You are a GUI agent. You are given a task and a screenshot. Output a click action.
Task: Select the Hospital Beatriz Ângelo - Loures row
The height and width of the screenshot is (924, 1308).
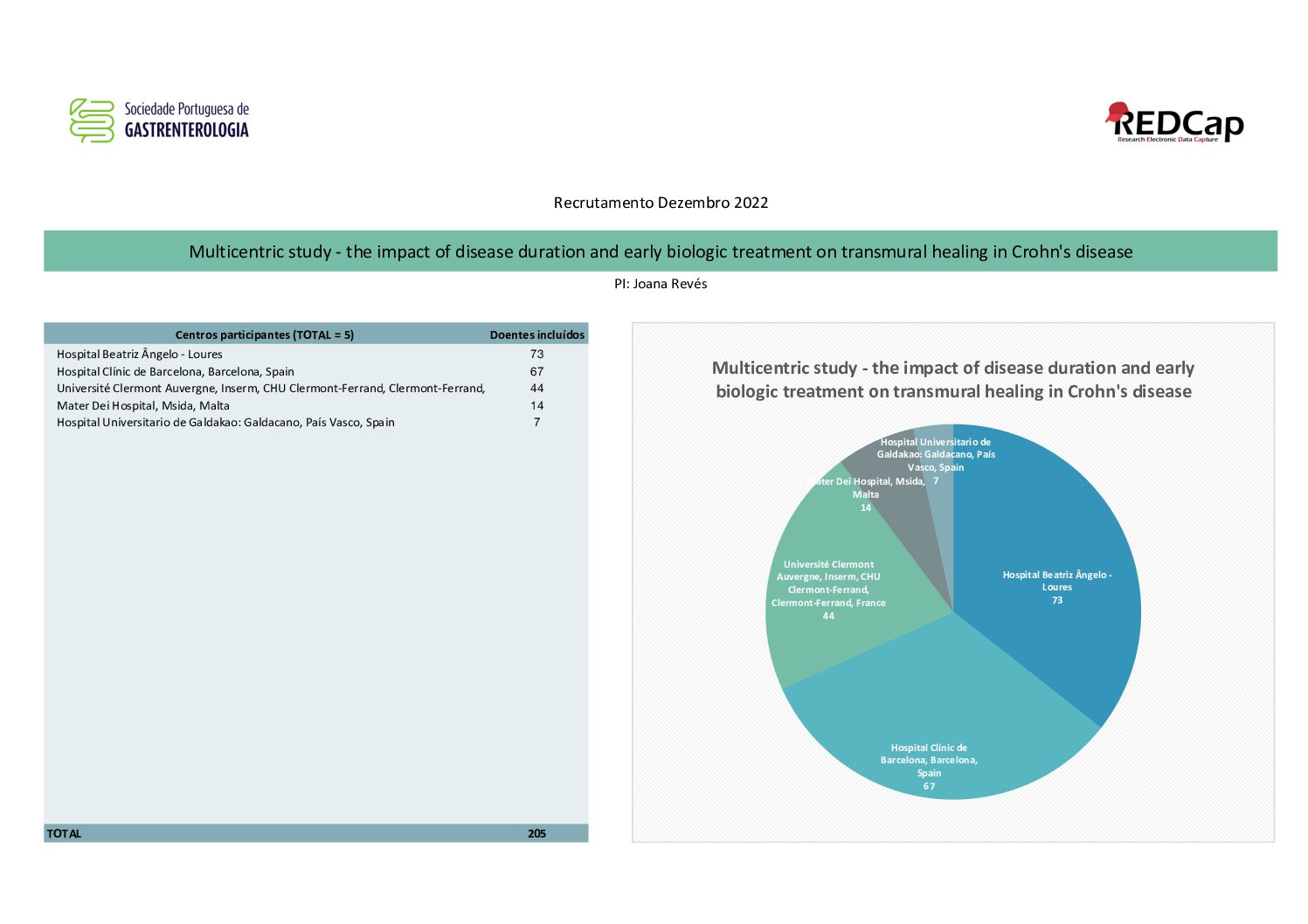click(316, 354)
